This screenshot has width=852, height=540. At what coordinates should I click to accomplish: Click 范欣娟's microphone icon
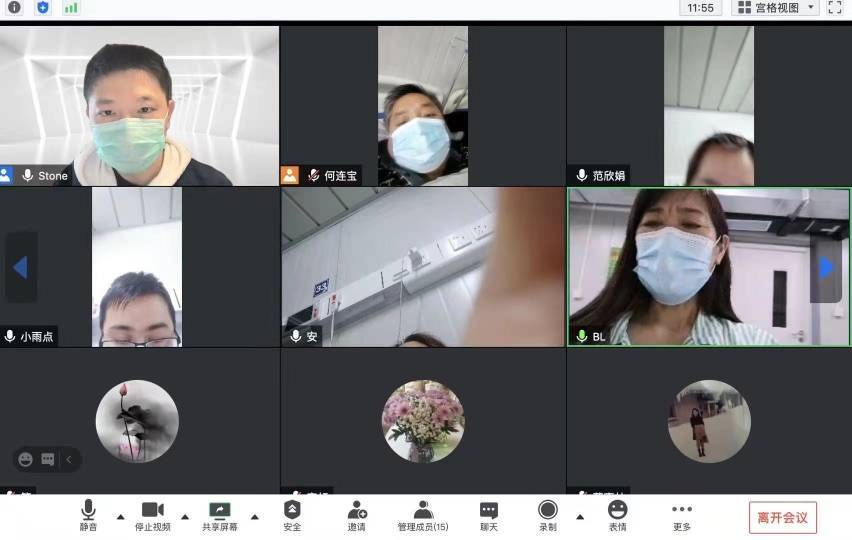tap(581, 175)
